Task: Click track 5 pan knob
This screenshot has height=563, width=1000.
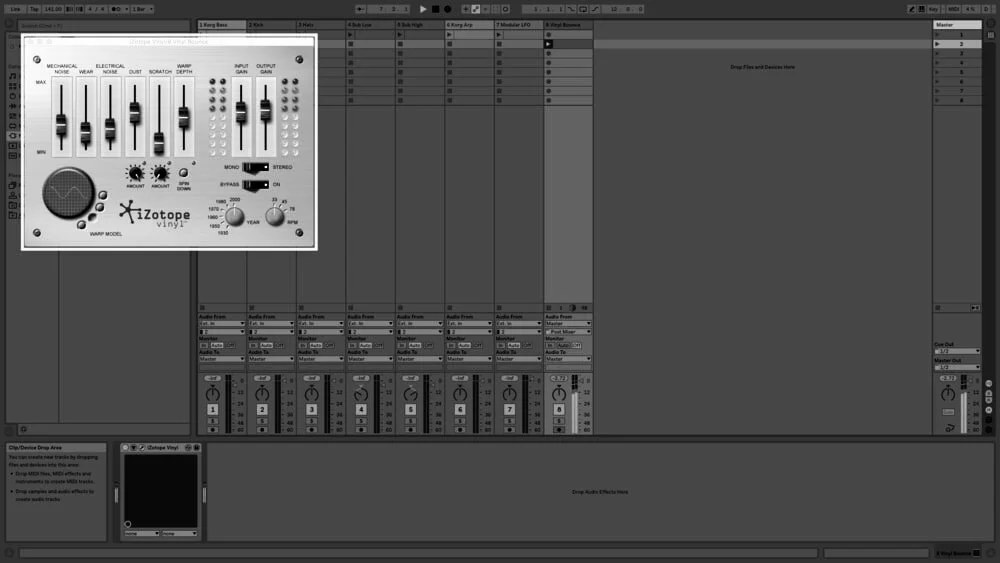Action: [411, 395]
